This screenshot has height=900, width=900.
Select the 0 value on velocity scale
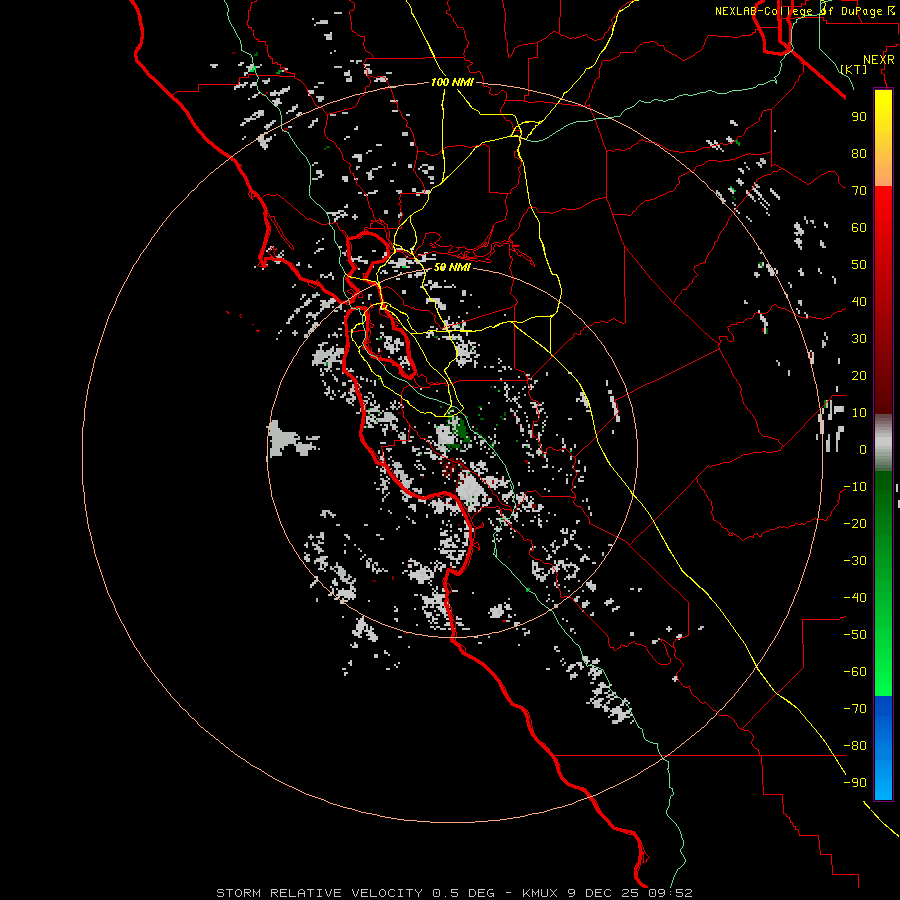click(x=863, y=449)
